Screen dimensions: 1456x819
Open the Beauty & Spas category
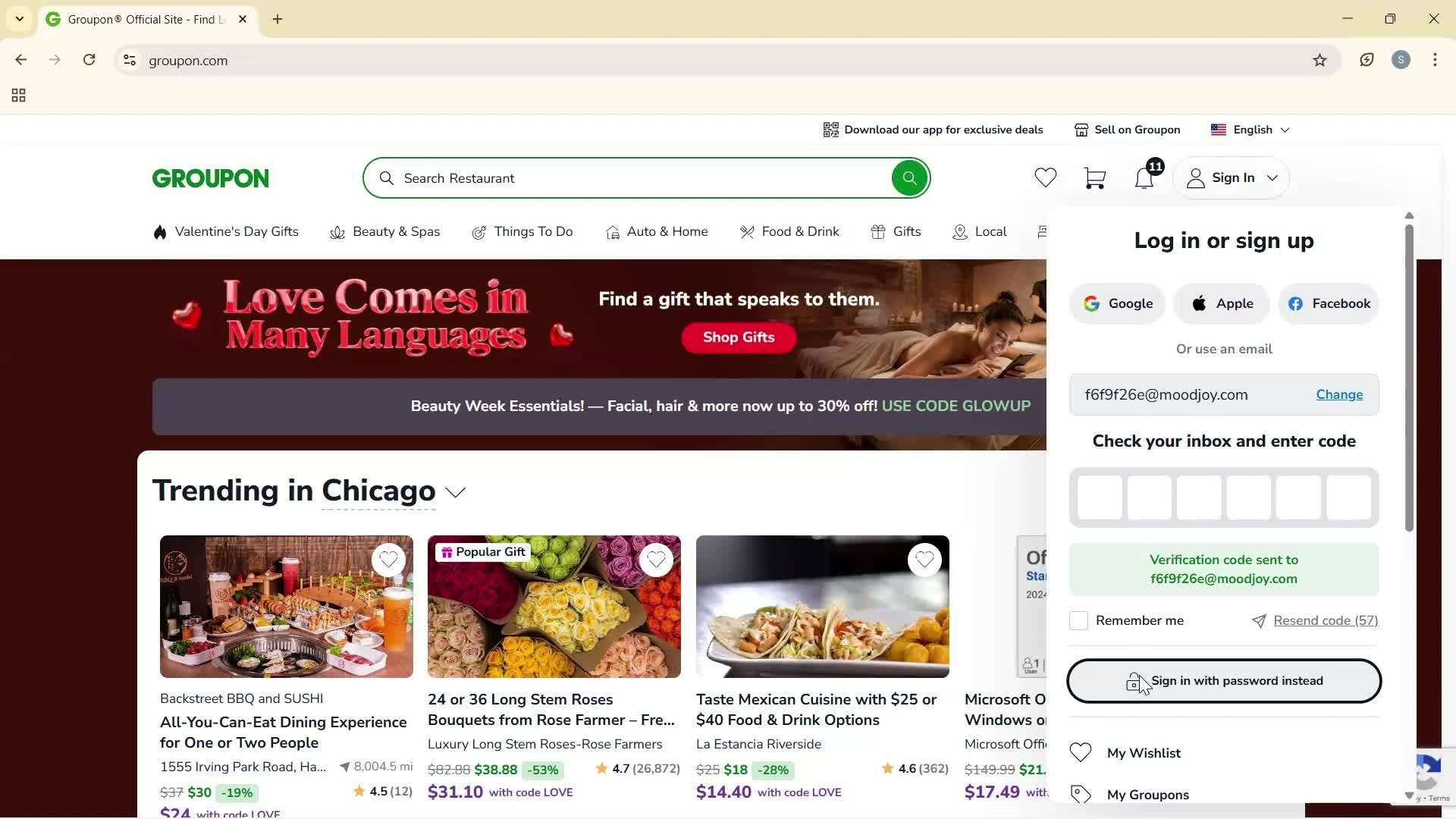click(385, 232)
